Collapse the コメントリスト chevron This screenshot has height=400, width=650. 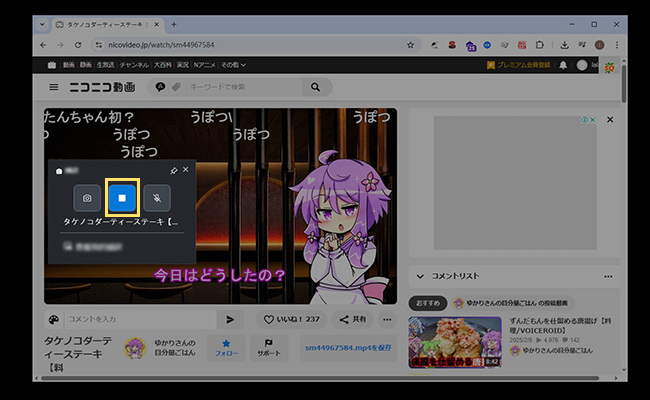(420, 276)
